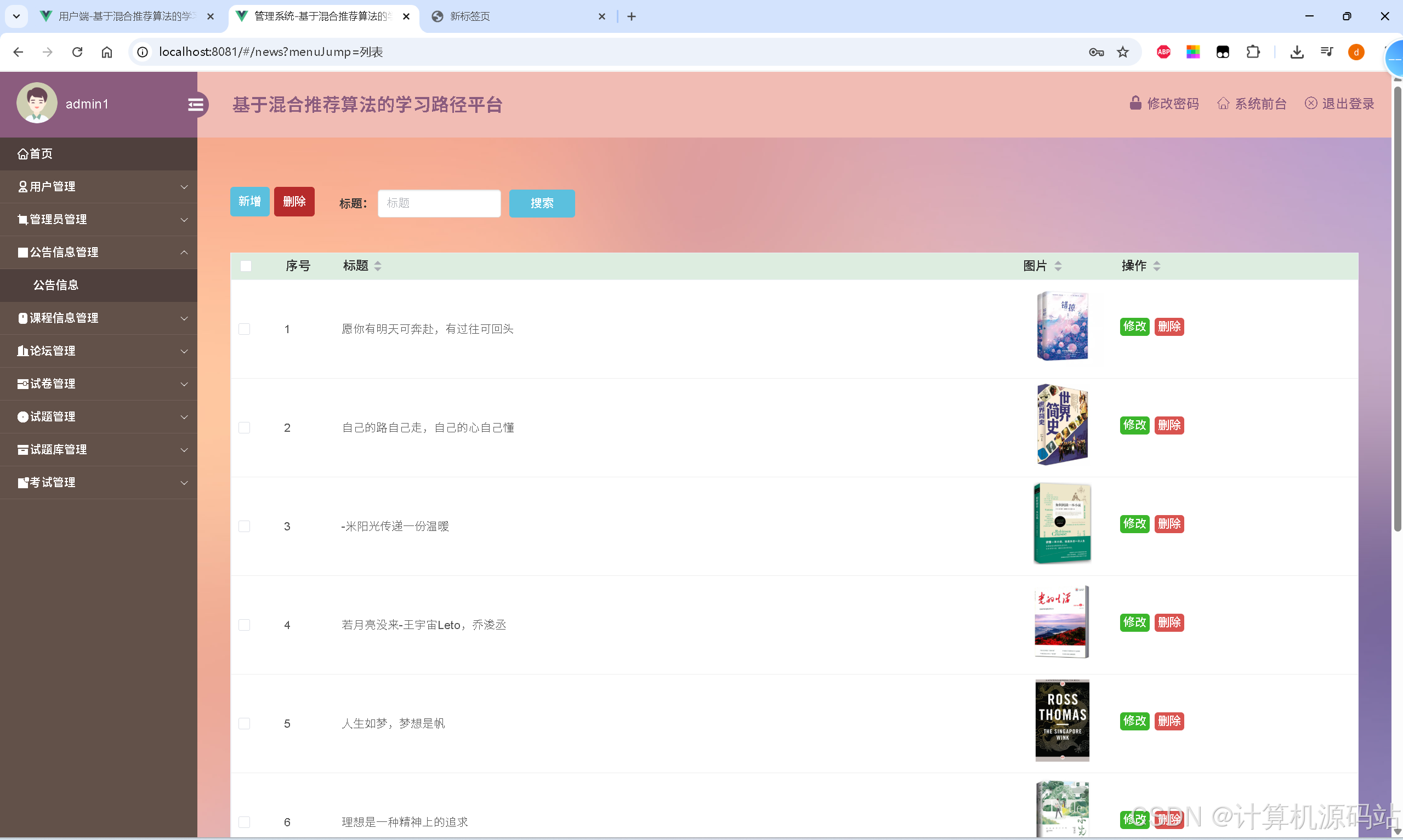1403x840 pixels.
Task: Tick the checkbox for row 1
Action: pos(245,328)
